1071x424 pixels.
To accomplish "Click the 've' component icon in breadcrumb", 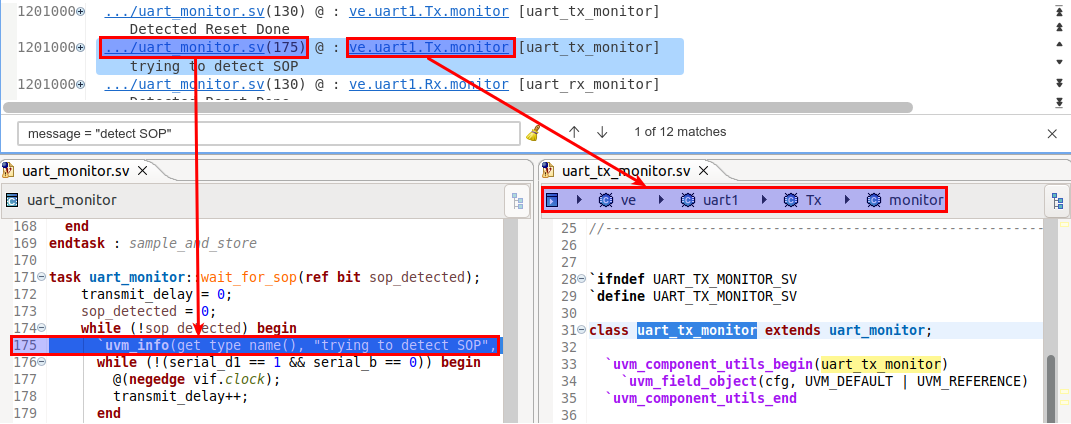I will (x=605, y=201).
